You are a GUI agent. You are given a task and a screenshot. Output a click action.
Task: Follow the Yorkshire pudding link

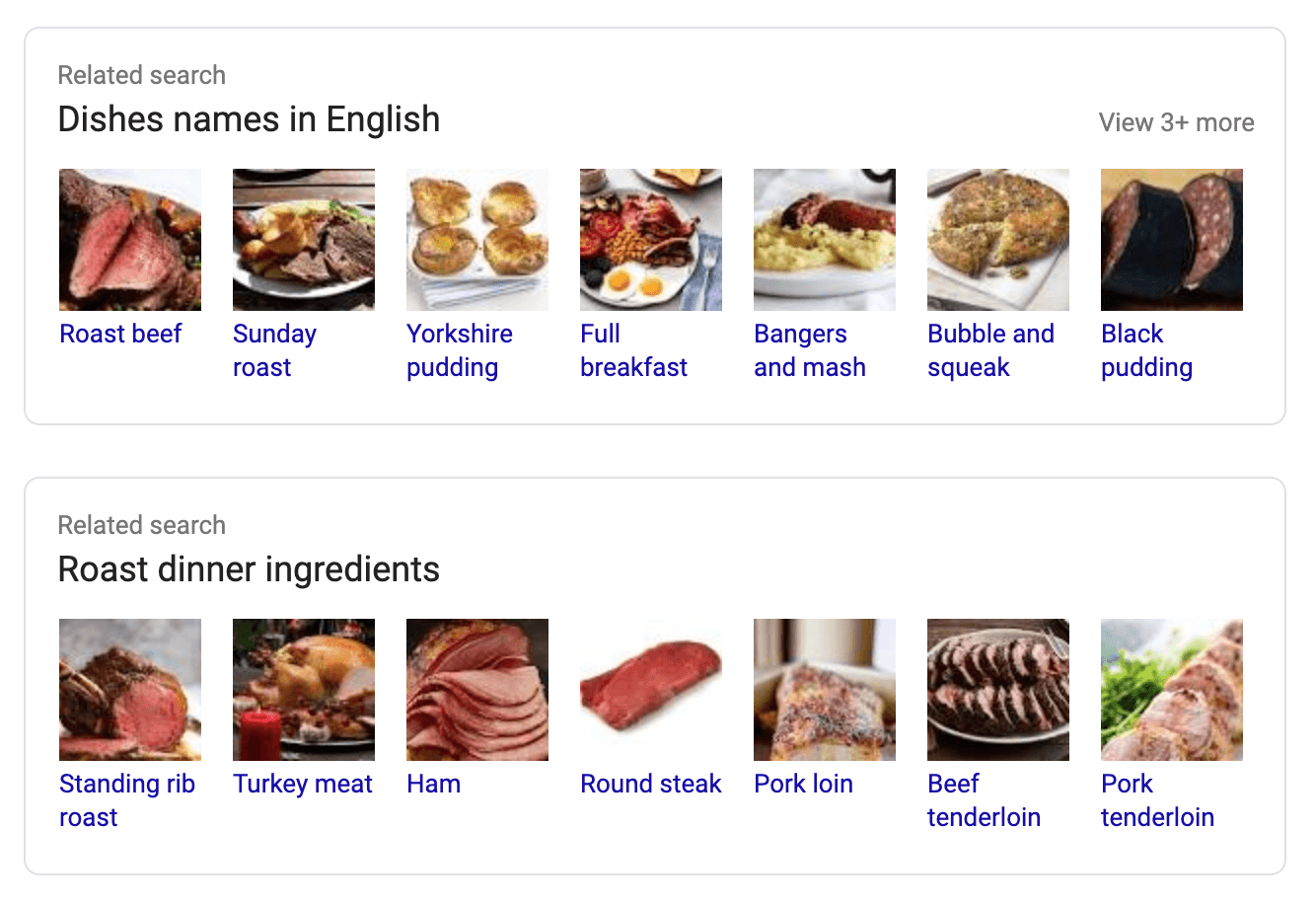click(459, 350)
